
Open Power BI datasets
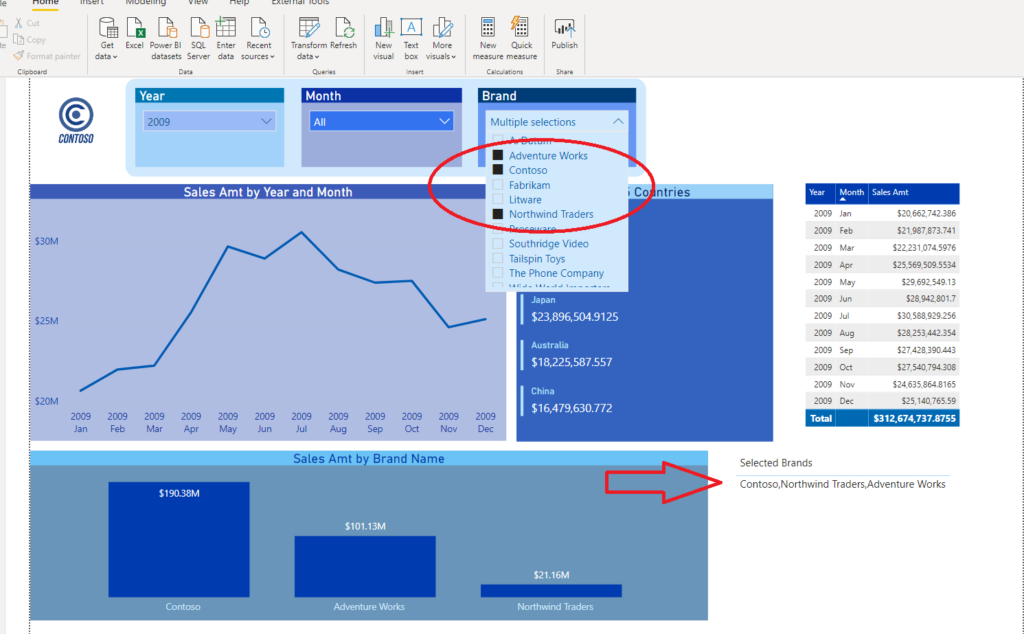coord(166,39)
